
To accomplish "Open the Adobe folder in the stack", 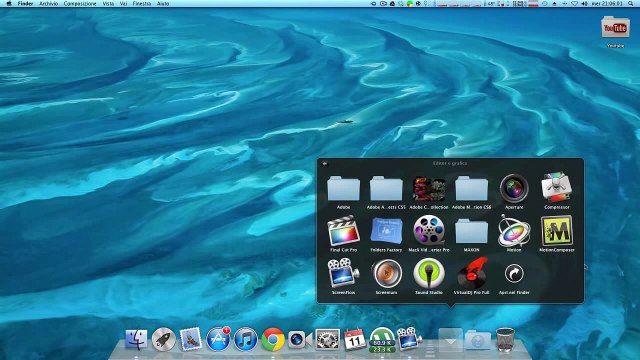I will [343, 189].
